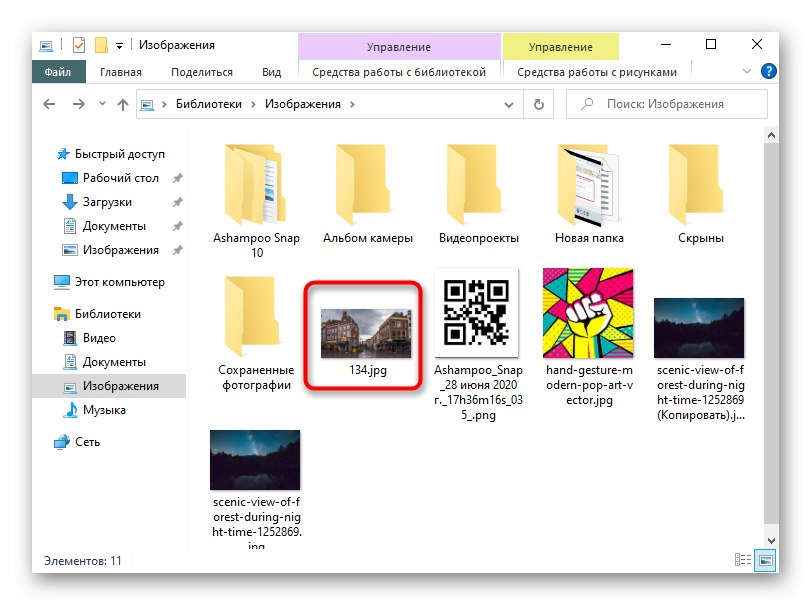Open the recent locations dropdown arrow

[102, 104]
